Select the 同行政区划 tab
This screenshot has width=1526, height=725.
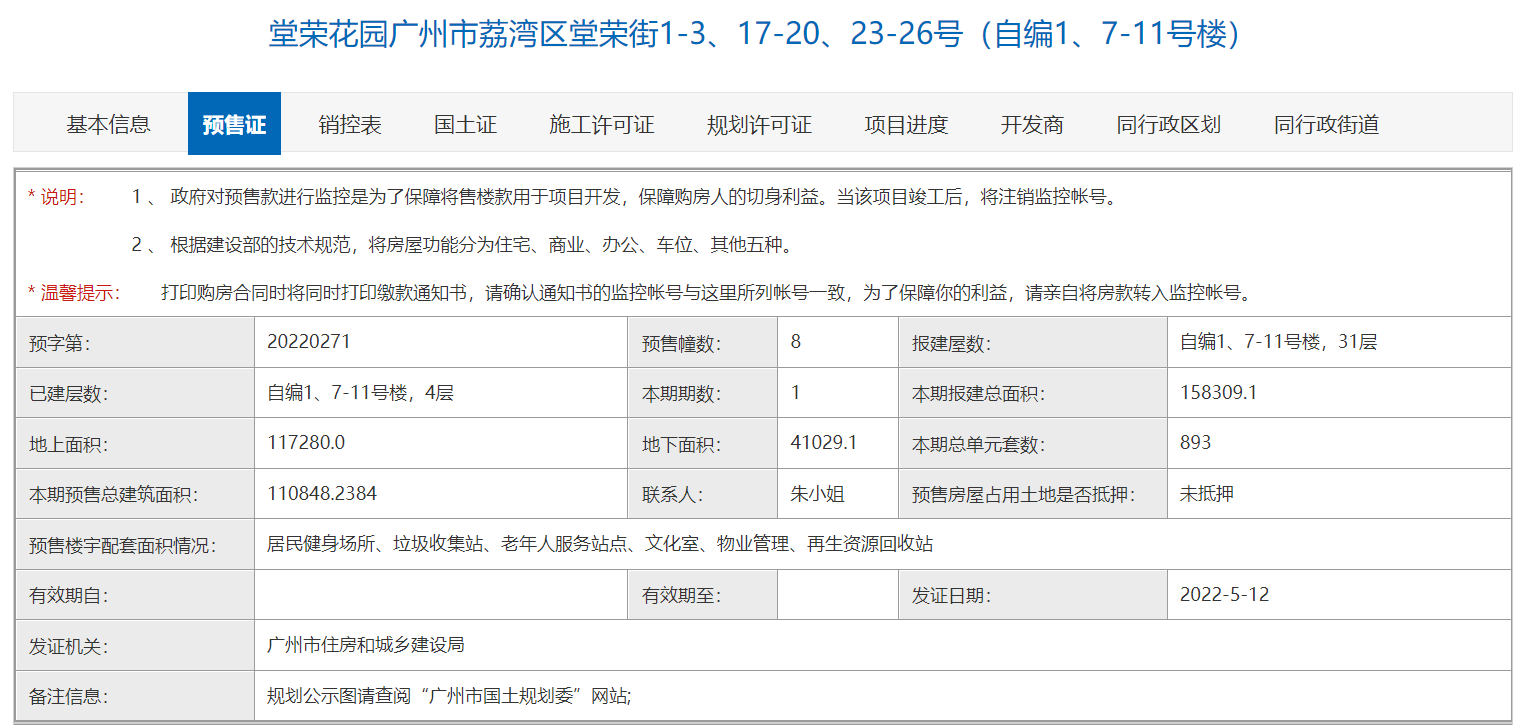pos(1168,124)
